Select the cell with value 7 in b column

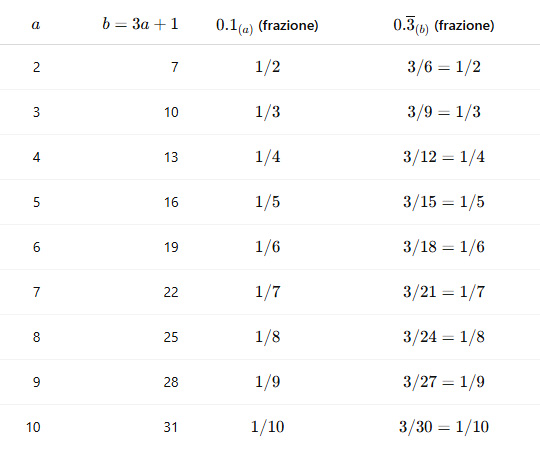(x=175, y=67)
